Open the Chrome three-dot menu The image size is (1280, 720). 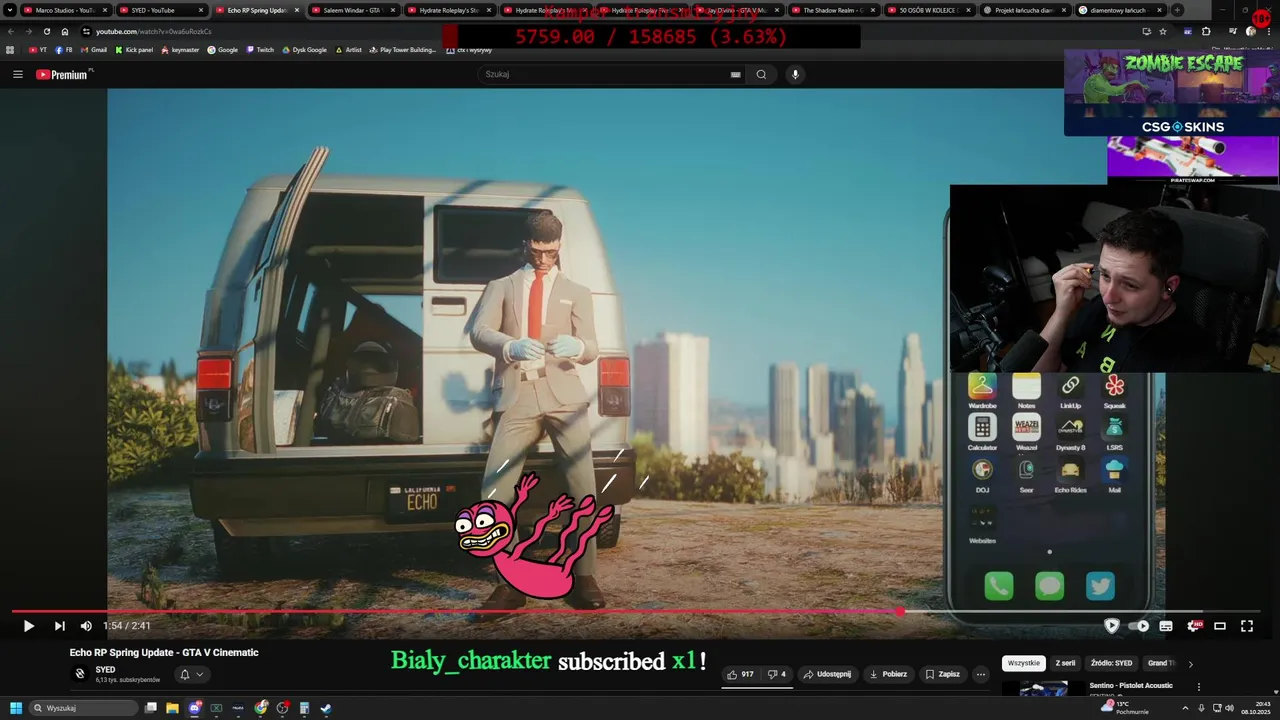tap(1270, 31)
